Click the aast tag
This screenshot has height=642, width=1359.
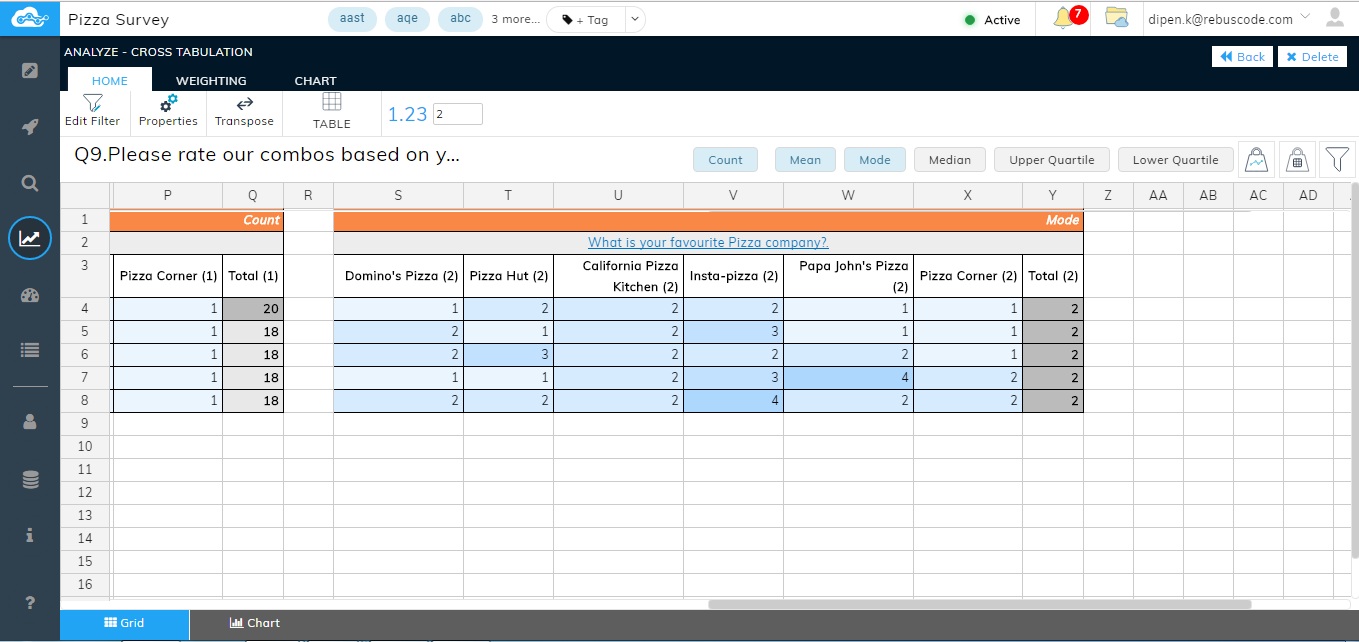(352, 19)
